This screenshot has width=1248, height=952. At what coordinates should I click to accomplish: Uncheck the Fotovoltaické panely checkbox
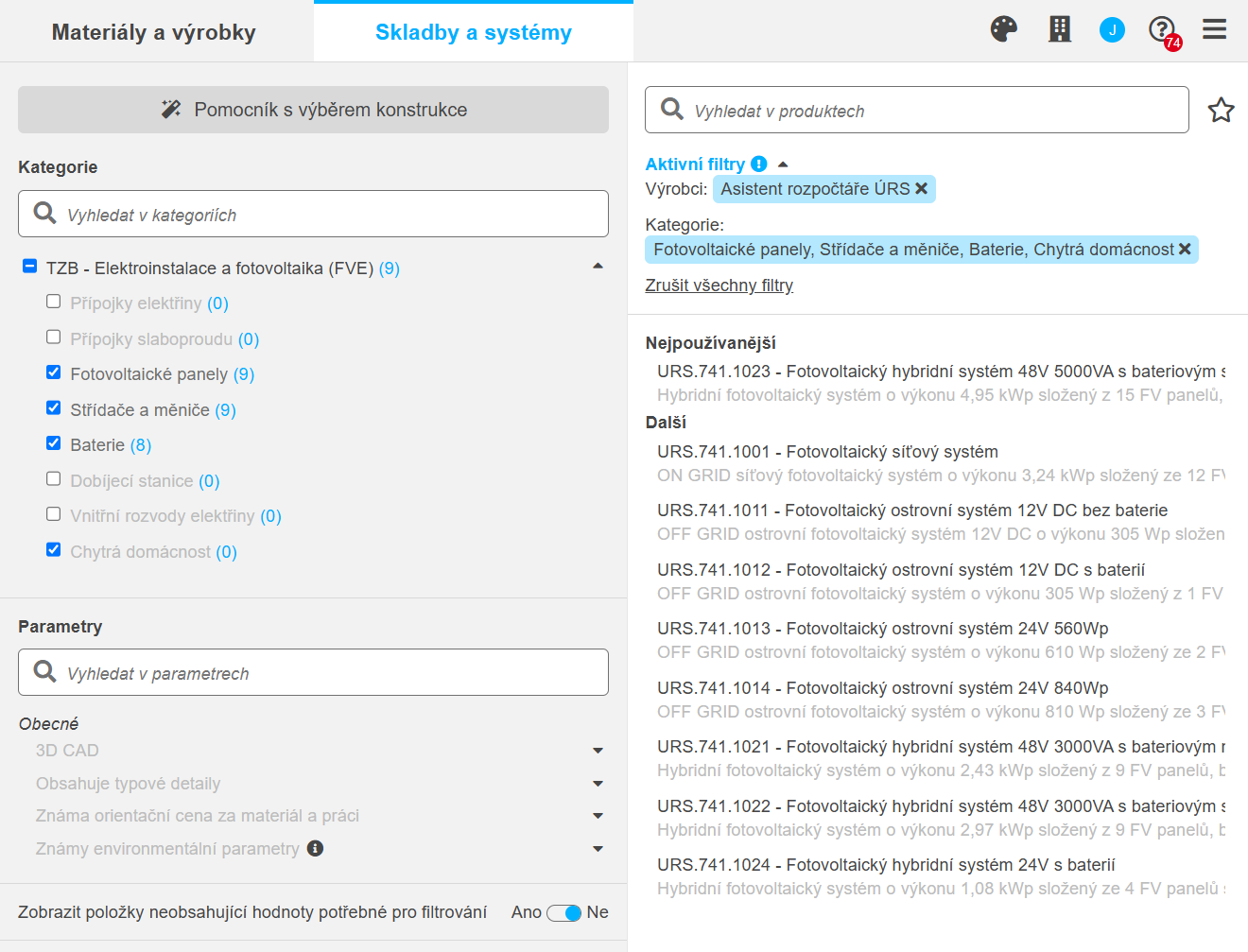[54, 372]
